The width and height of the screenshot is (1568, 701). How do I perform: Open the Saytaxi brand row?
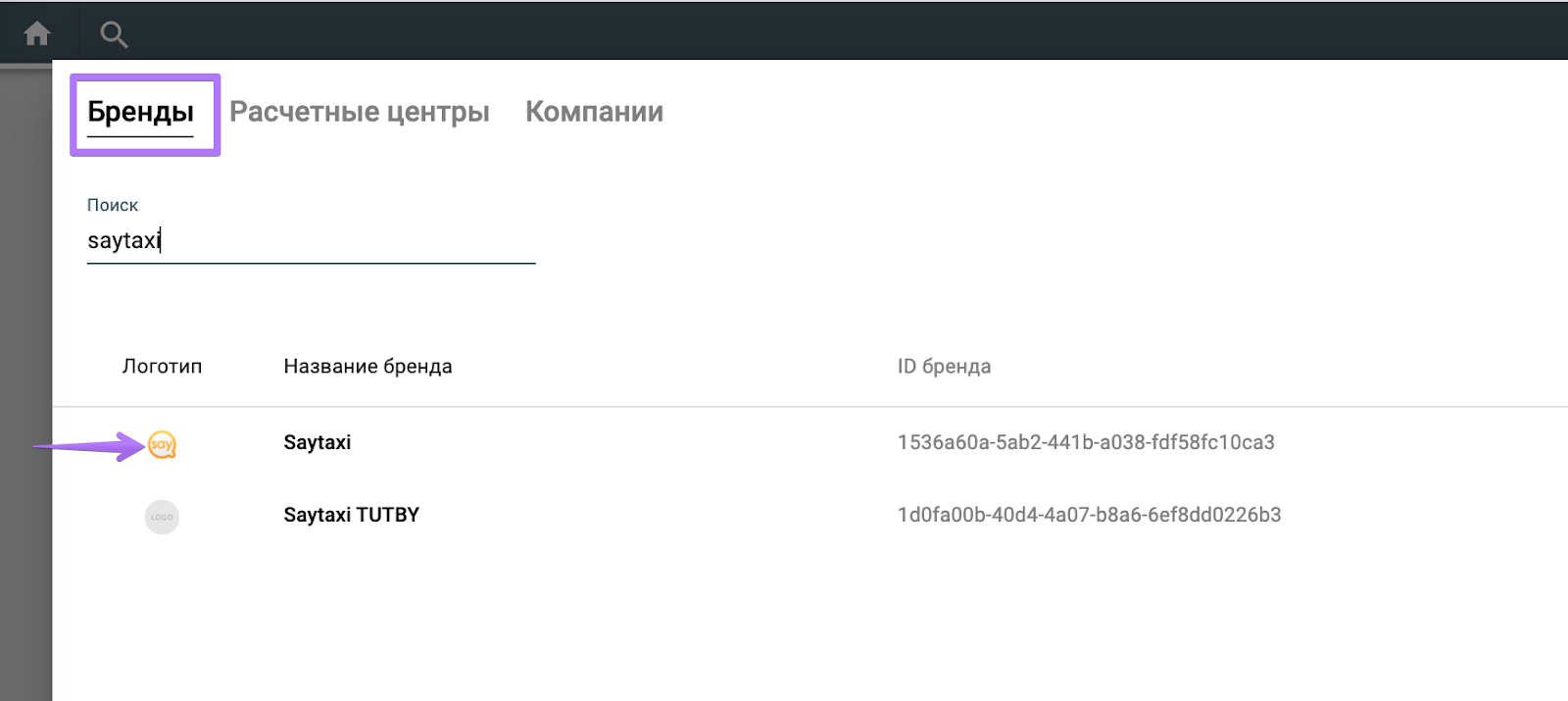pyautogui.click(x=809, y=443)
